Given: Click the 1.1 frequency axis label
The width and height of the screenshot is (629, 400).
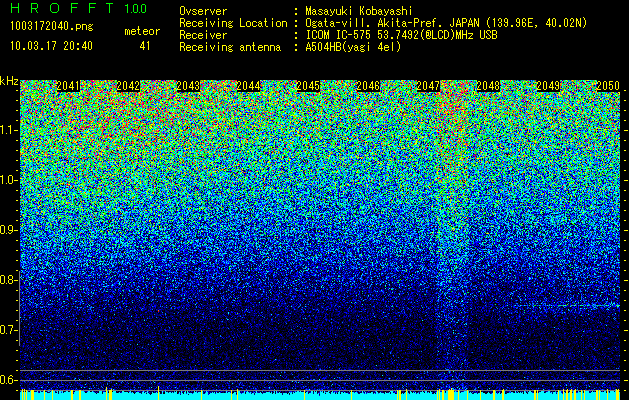Looking at the screenshot, I should (8, 130).
